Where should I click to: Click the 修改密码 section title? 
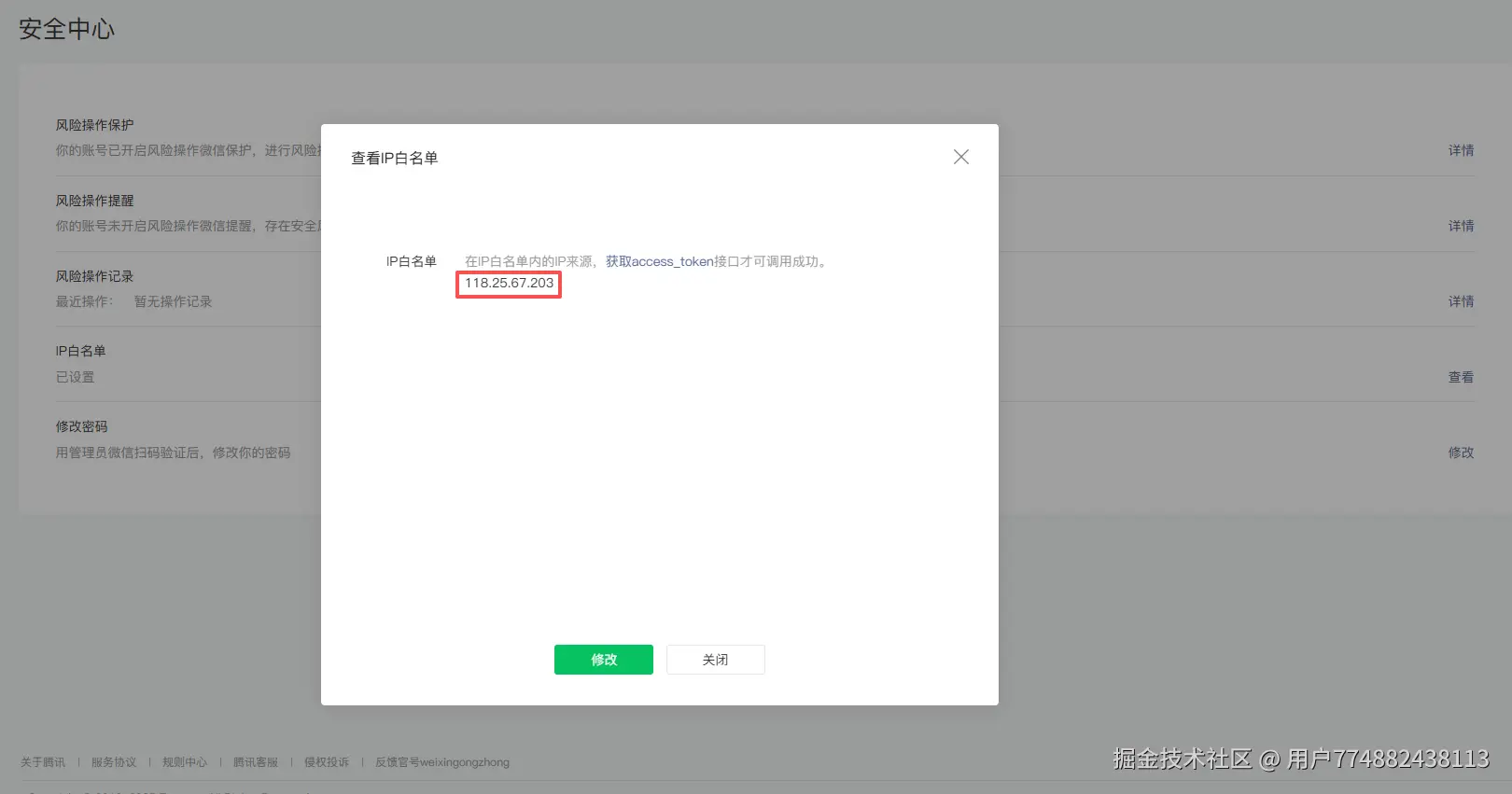coord(81,426)
